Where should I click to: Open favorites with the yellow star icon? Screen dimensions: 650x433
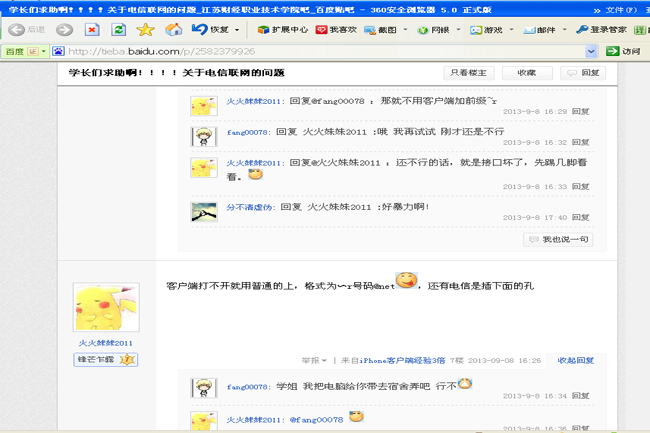point(145,30)
